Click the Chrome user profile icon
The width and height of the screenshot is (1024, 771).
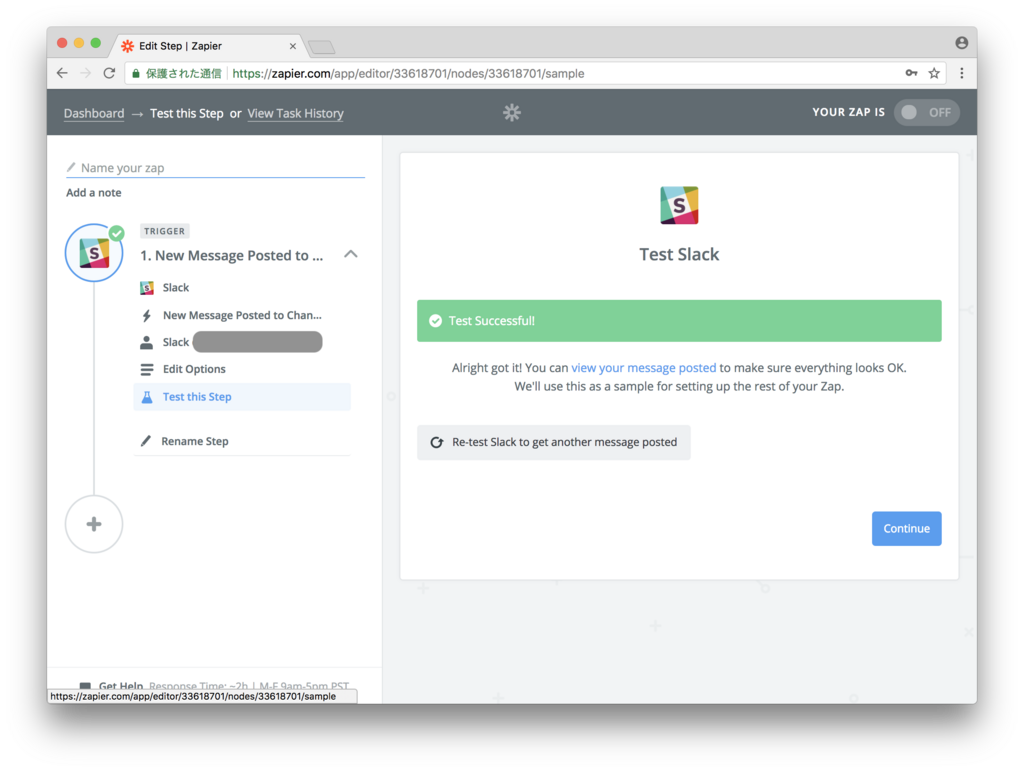[961, 43]
